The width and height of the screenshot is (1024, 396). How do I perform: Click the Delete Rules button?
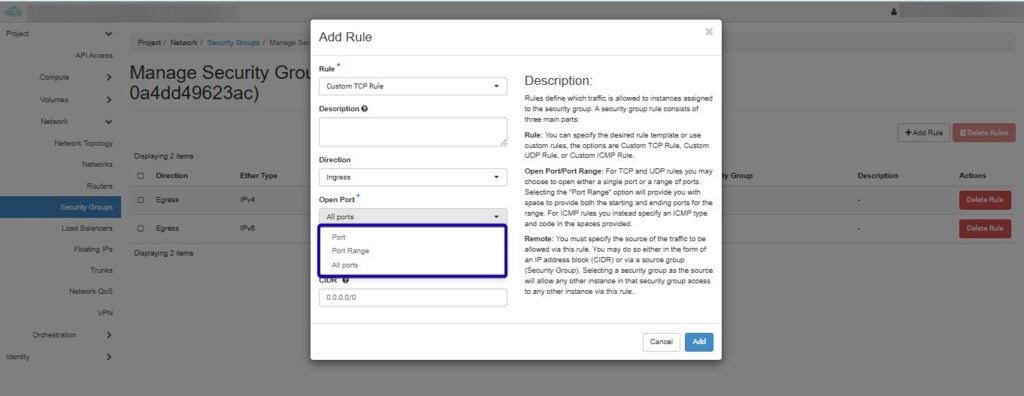click(x=984, y=133)
